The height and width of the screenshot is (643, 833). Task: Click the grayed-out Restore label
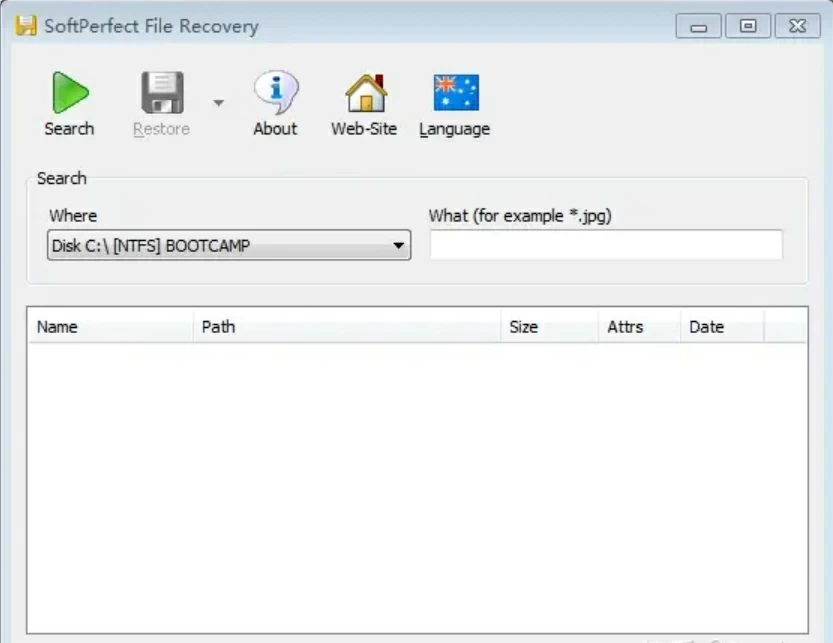click(160, 129)
